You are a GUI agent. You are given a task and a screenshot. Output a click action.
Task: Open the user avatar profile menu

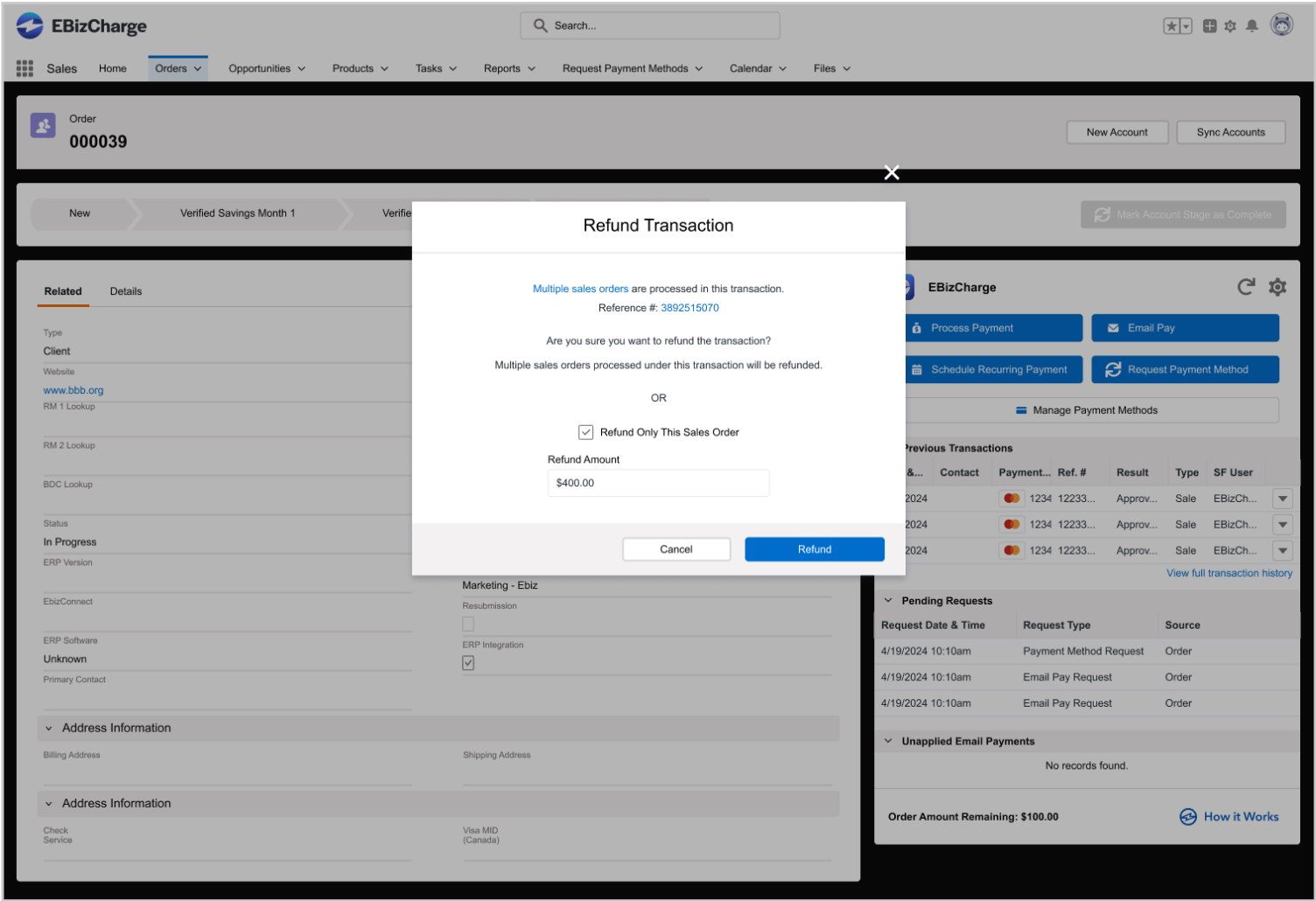1282,25
